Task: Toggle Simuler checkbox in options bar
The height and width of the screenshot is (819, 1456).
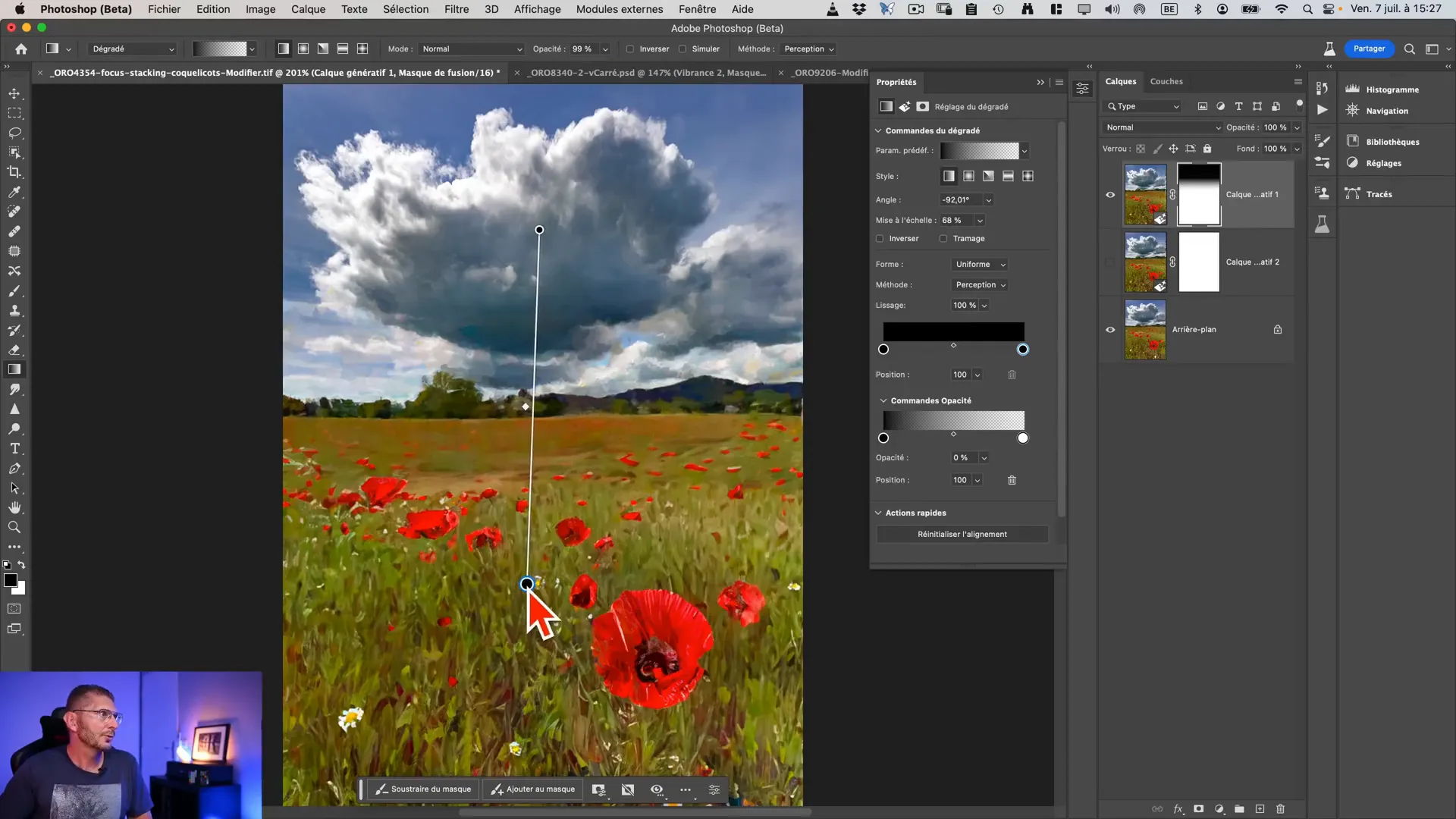Action: point(682,49)
